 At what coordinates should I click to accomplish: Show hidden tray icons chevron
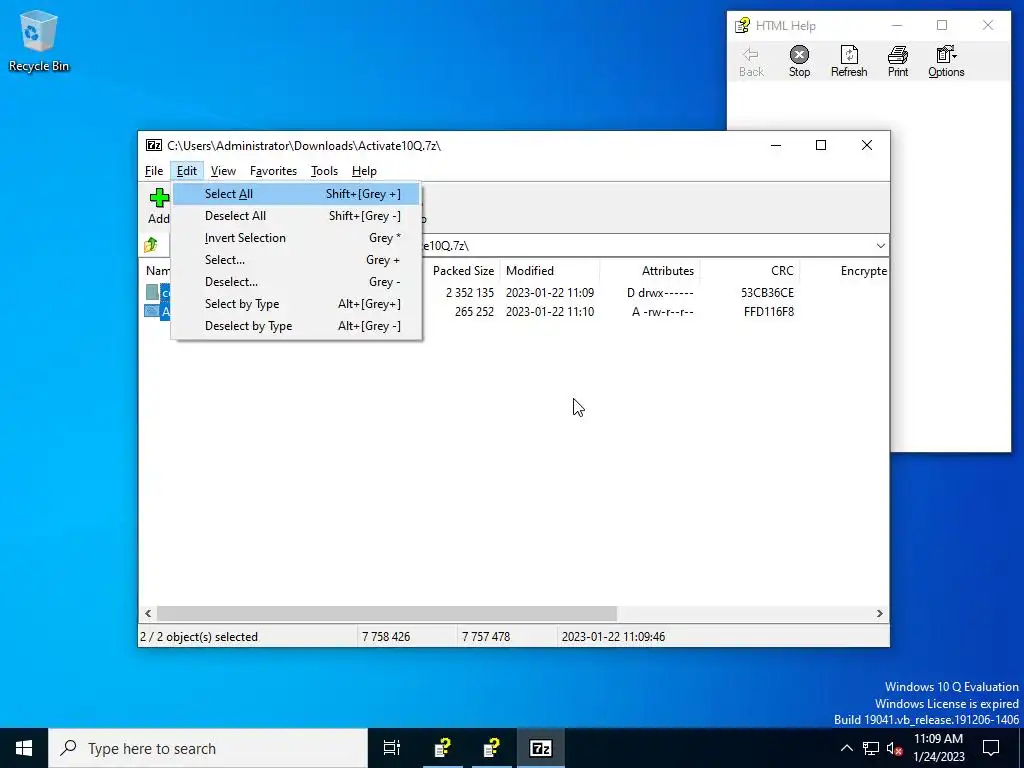tap(846, 748)
